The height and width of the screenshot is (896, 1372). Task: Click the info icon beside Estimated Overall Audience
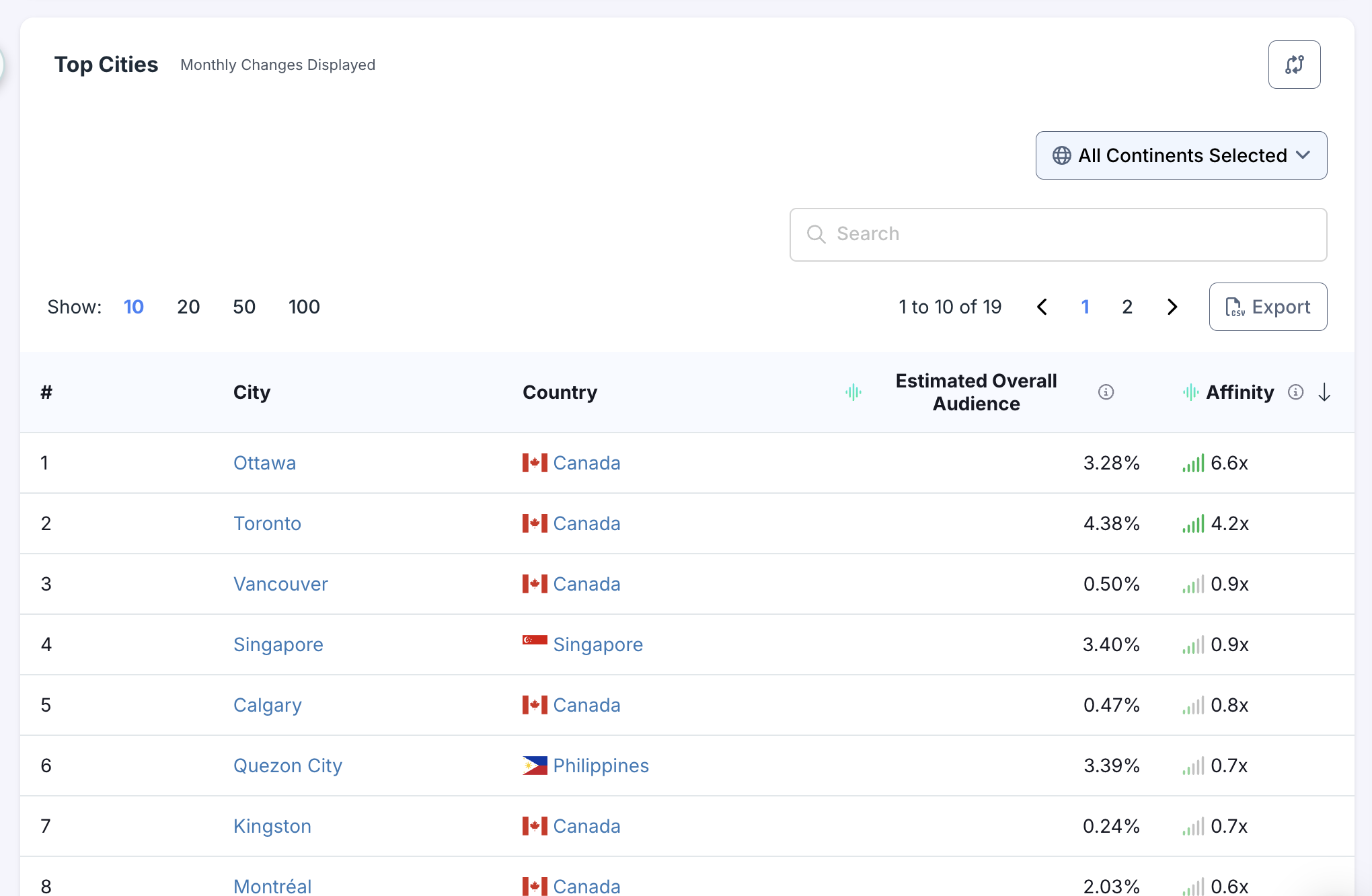[x=1106, y=392]
